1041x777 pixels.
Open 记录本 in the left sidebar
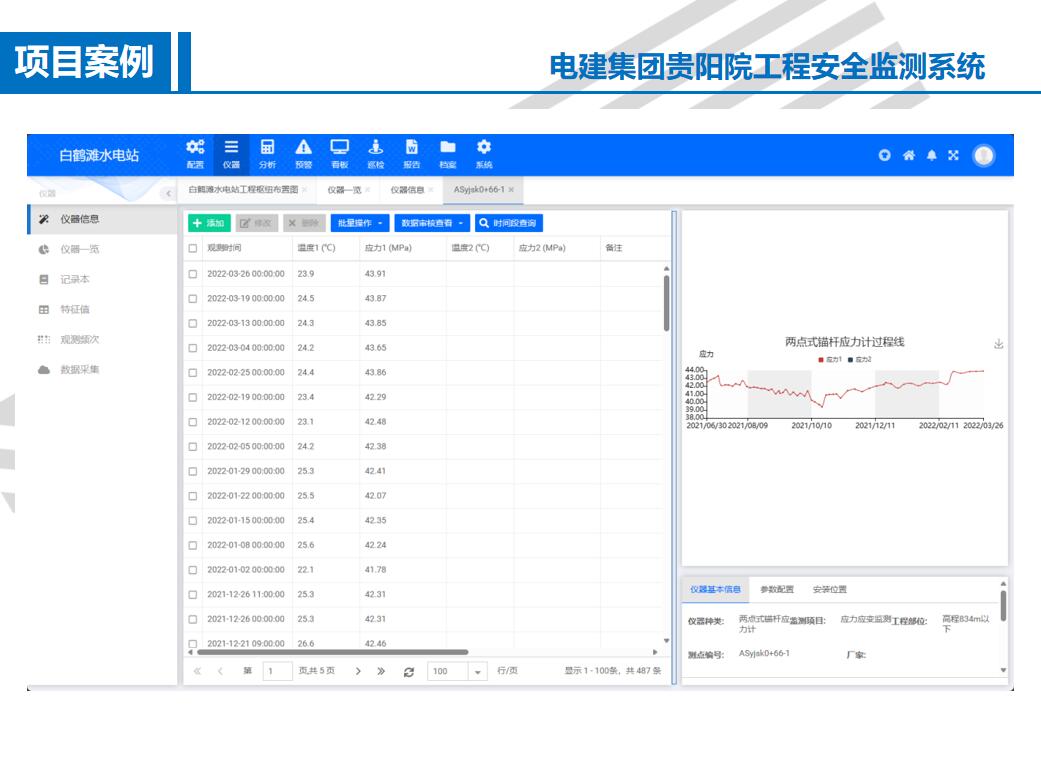tap(103, 280)
